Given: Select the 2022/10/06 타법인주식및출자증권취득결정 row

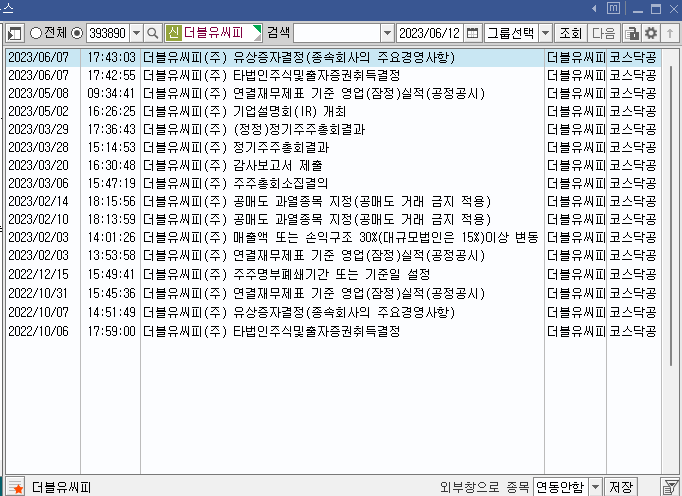Looking at the screenshot, I should click(x=333, y=332).
